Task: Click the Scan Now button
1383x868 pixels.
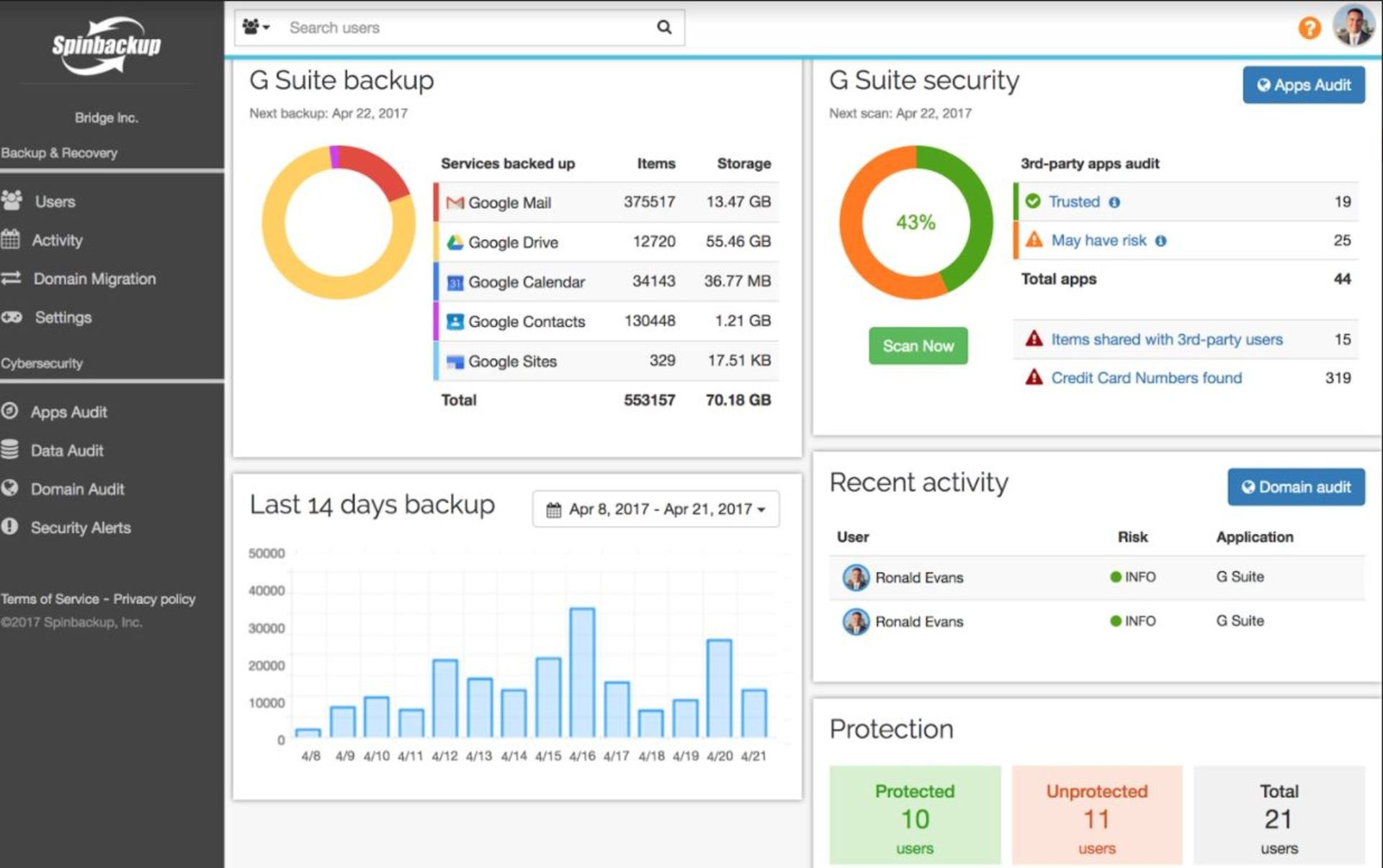Action: (918, 346)
